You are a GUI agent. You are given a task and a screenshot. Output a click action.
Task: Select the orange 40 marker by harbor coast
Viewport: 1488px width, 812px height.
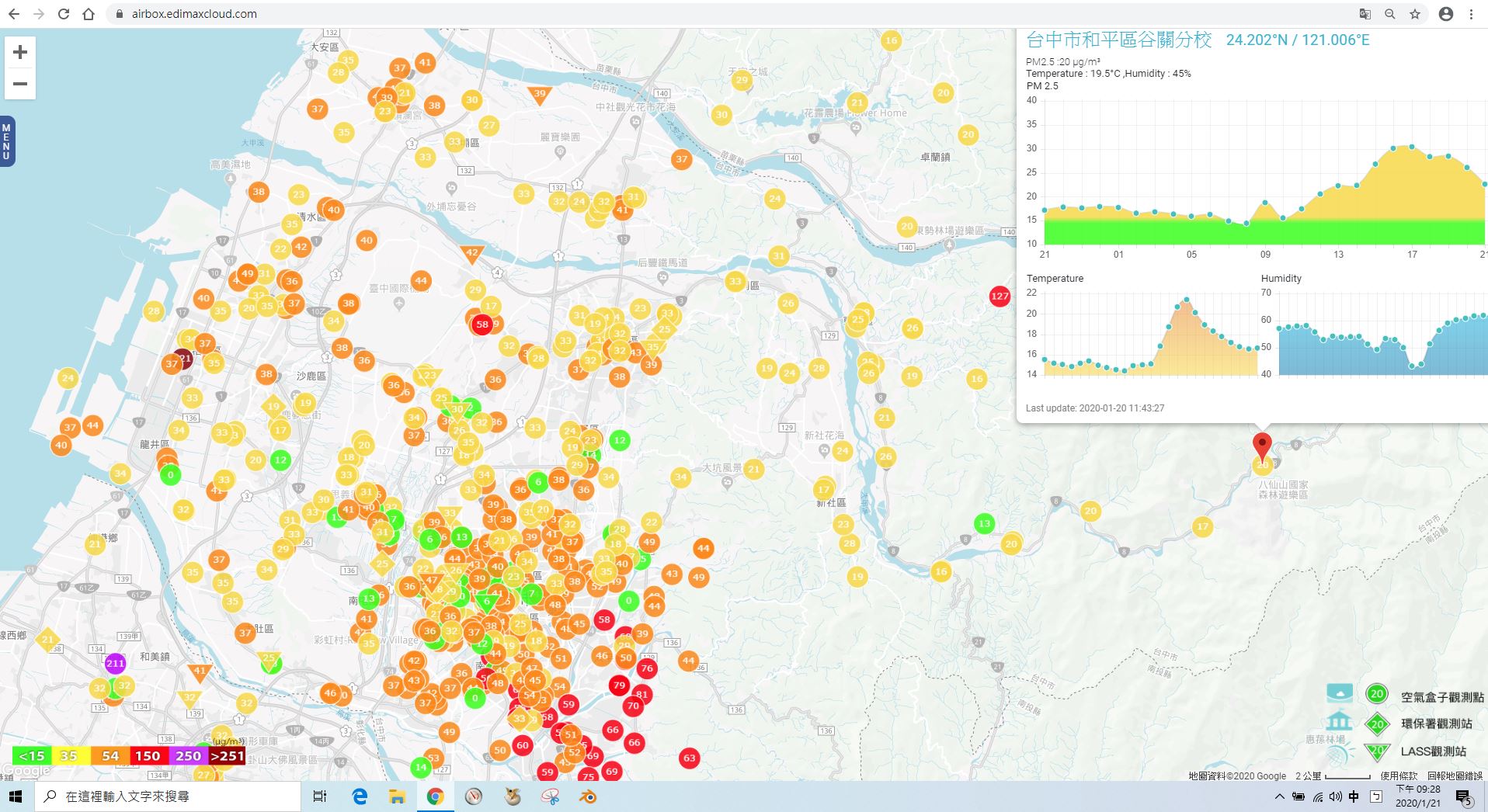(x=61, y=446)
